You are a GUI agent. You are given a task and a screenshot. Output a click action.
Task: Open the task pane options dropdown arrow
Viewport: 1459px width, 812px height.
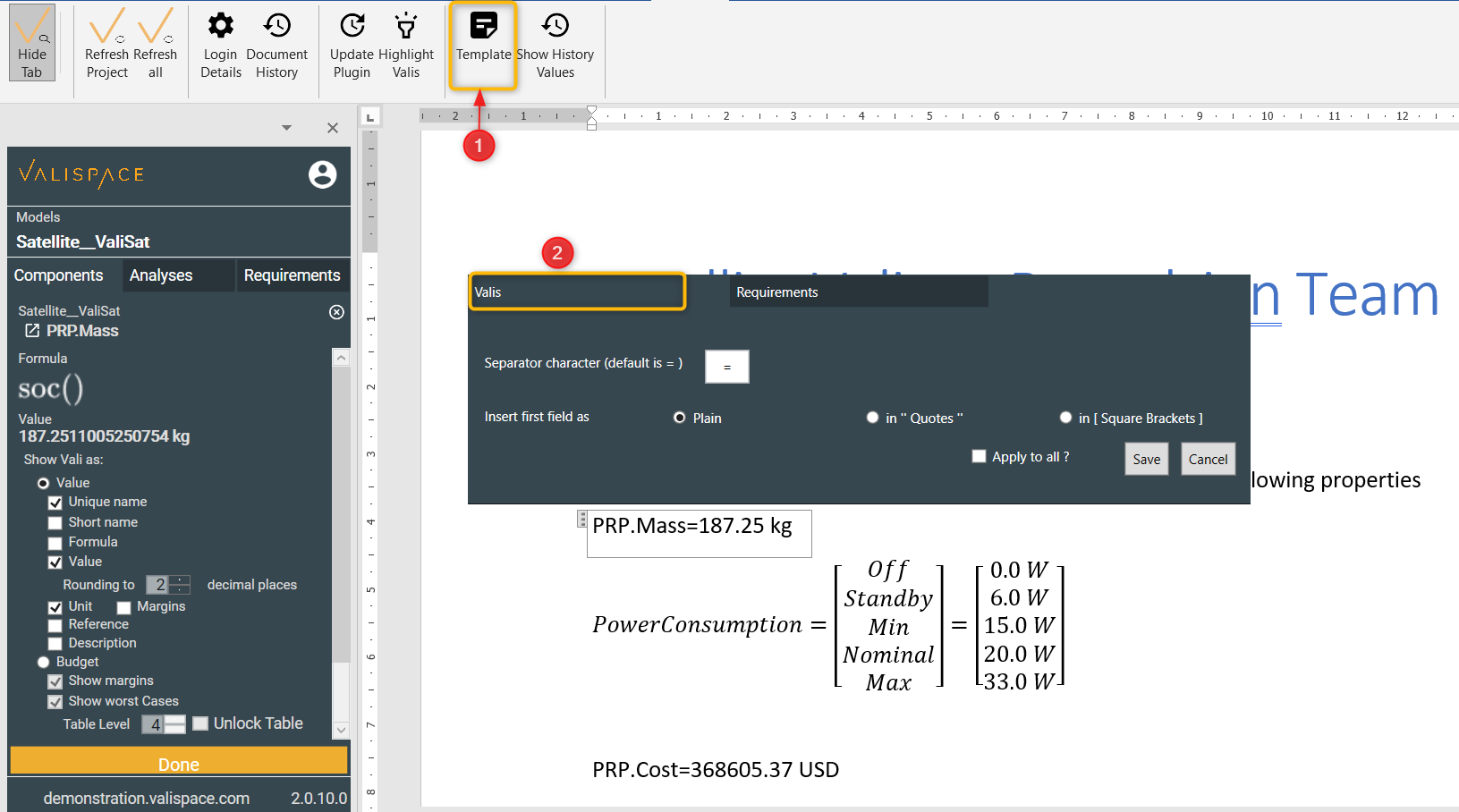tap(286, 128)
